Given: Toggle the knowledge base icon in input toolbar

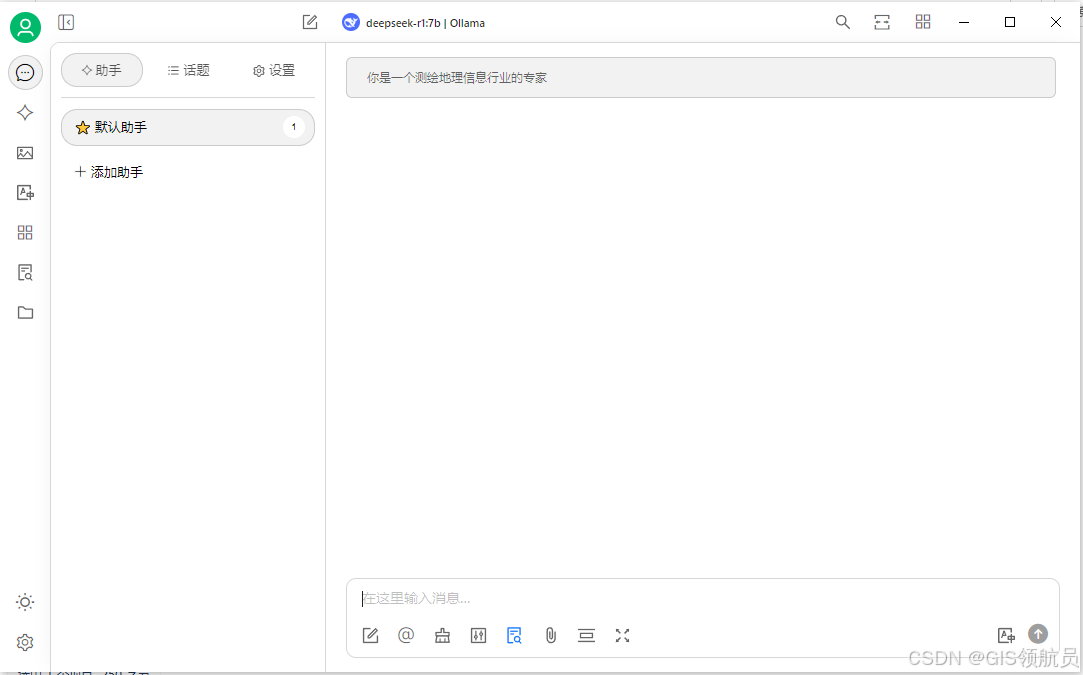Looking at the screenshot, I should (515, 636).
